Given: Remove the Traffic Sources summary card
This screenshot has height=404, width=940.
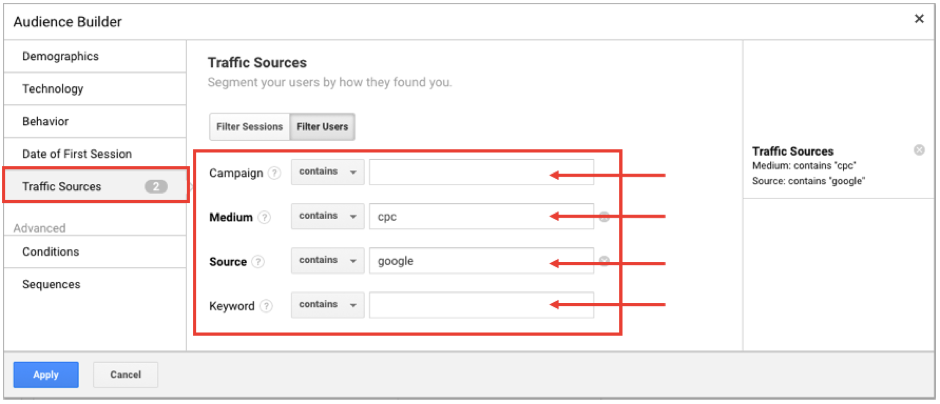Looking at the screenshot, I should click(x=919, y=150).
